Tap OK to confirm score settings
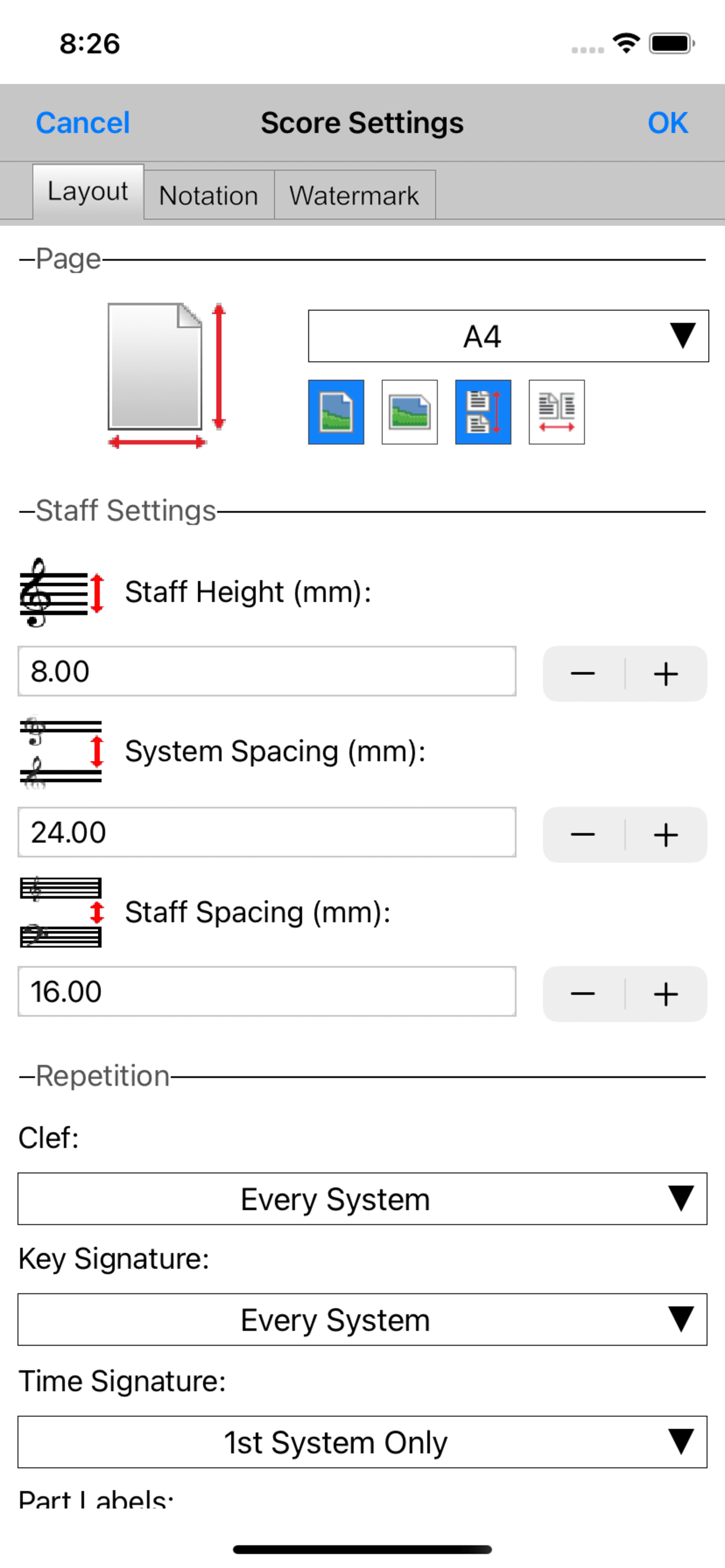The image size is (725, 1568). 668,123
